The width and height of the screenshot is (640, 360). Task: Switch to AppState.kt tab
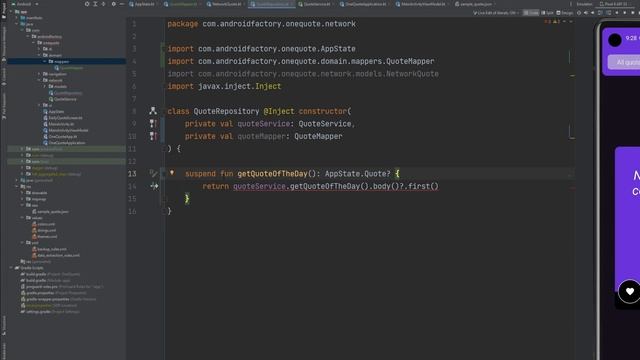click(142, 4)
